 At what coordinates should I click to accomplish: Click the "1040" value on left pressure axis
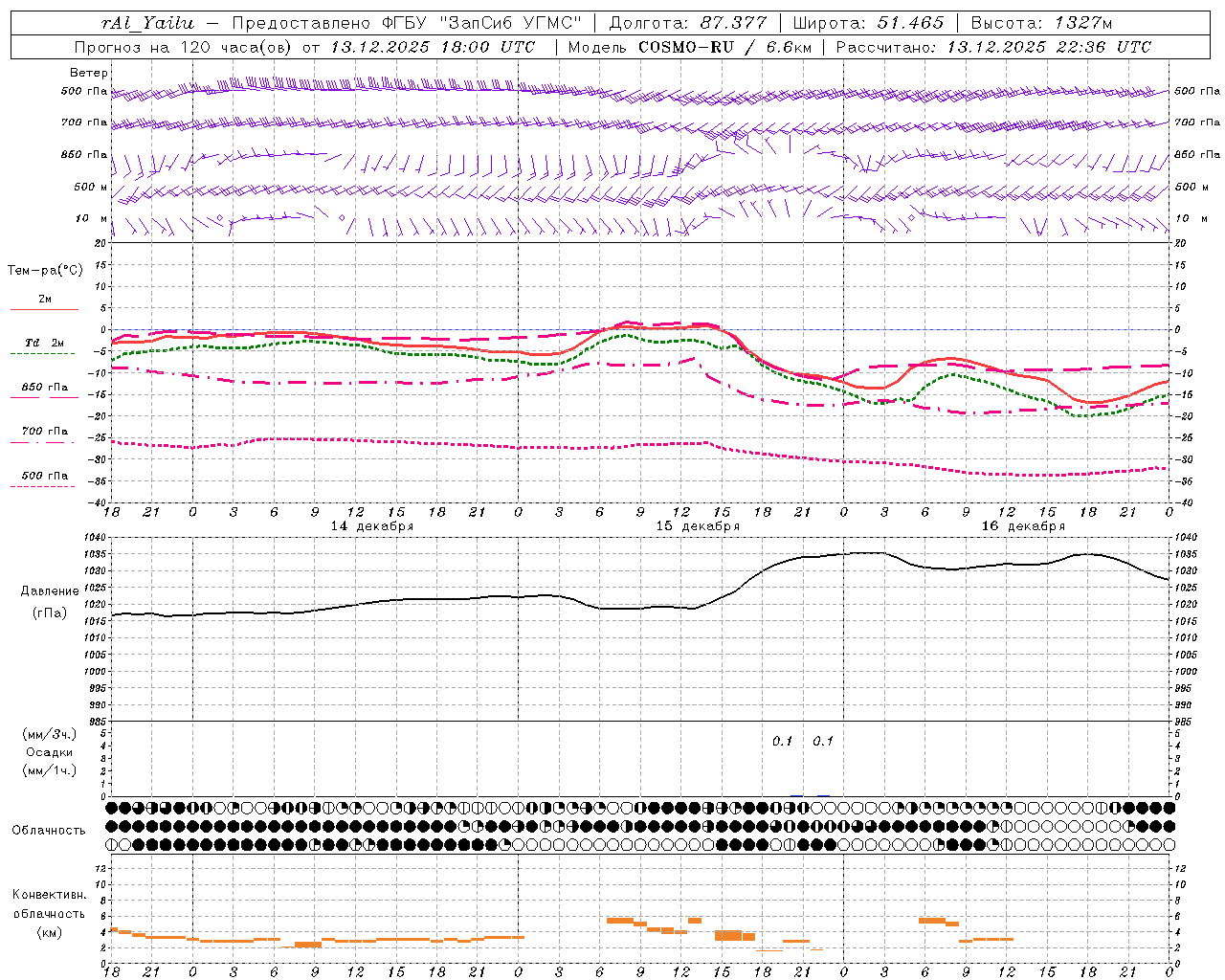tap(97, 538)
